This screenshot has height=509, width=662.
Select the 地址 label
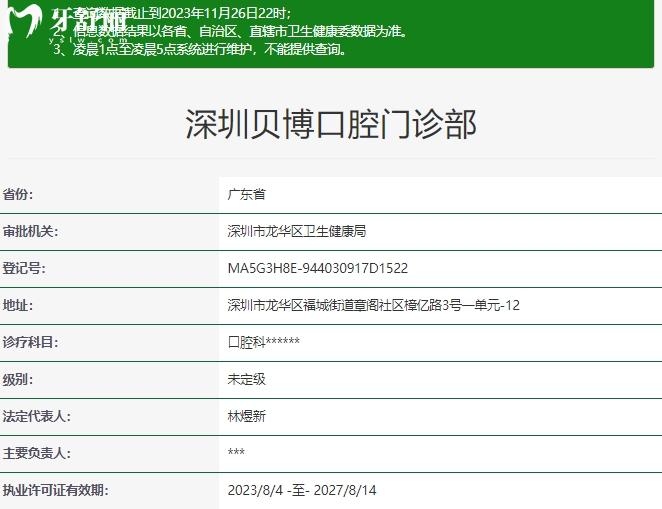[18, 305]
